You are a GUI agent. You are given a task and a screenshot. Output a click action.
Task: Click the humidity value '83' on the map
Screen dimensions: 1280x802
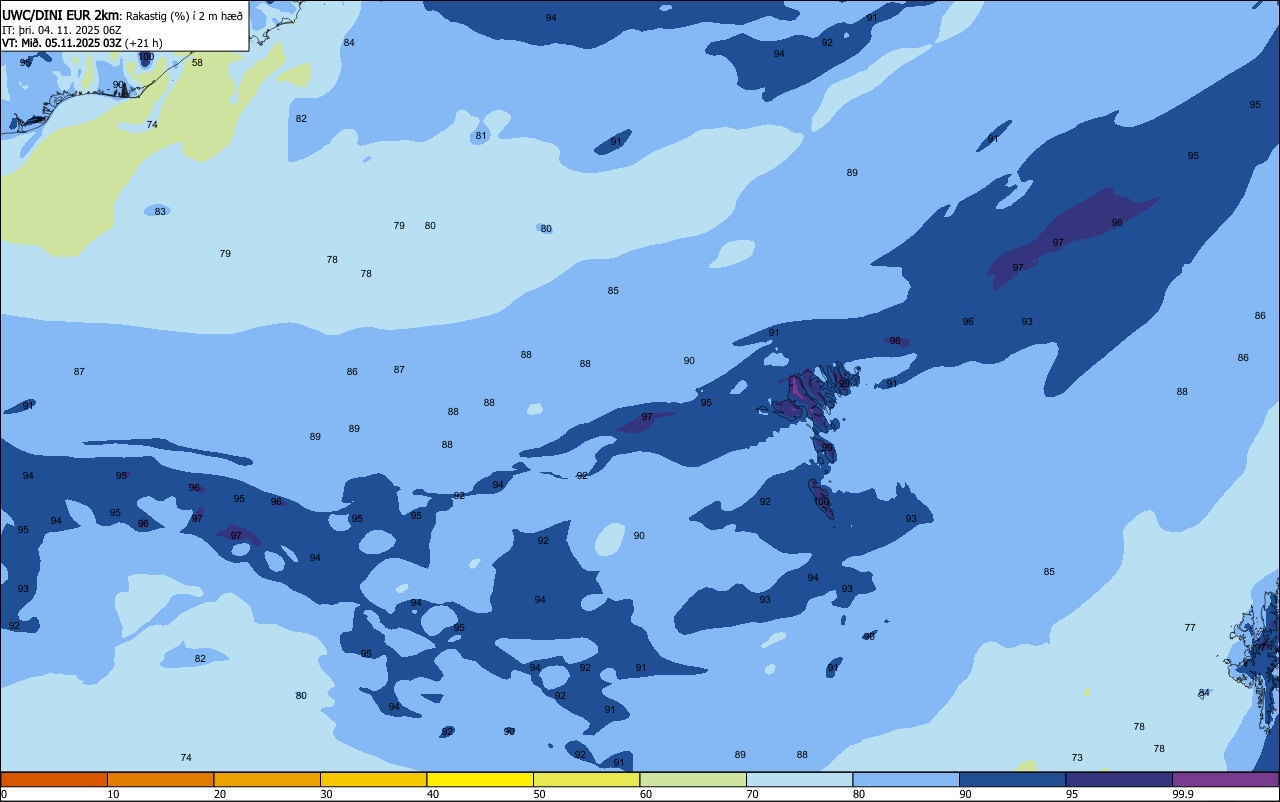[160, 211]
